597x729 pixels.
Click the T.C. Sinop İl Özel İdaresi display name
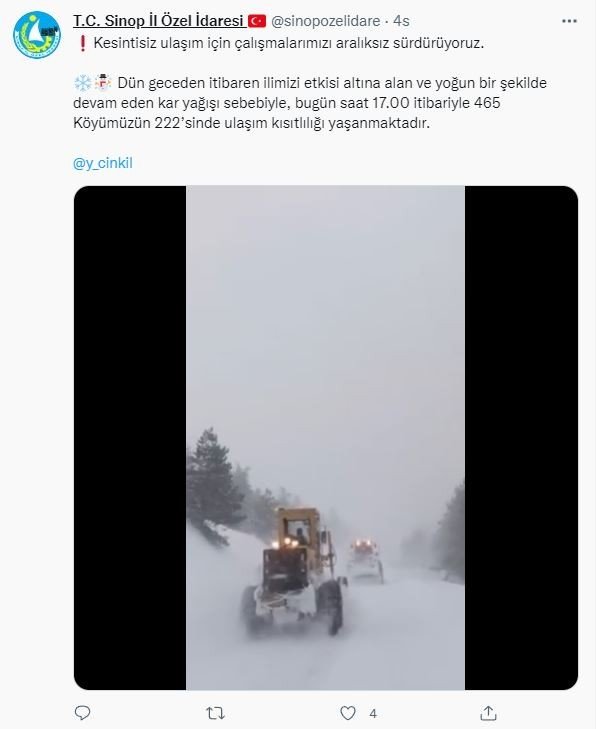click(x=158, y=21)
